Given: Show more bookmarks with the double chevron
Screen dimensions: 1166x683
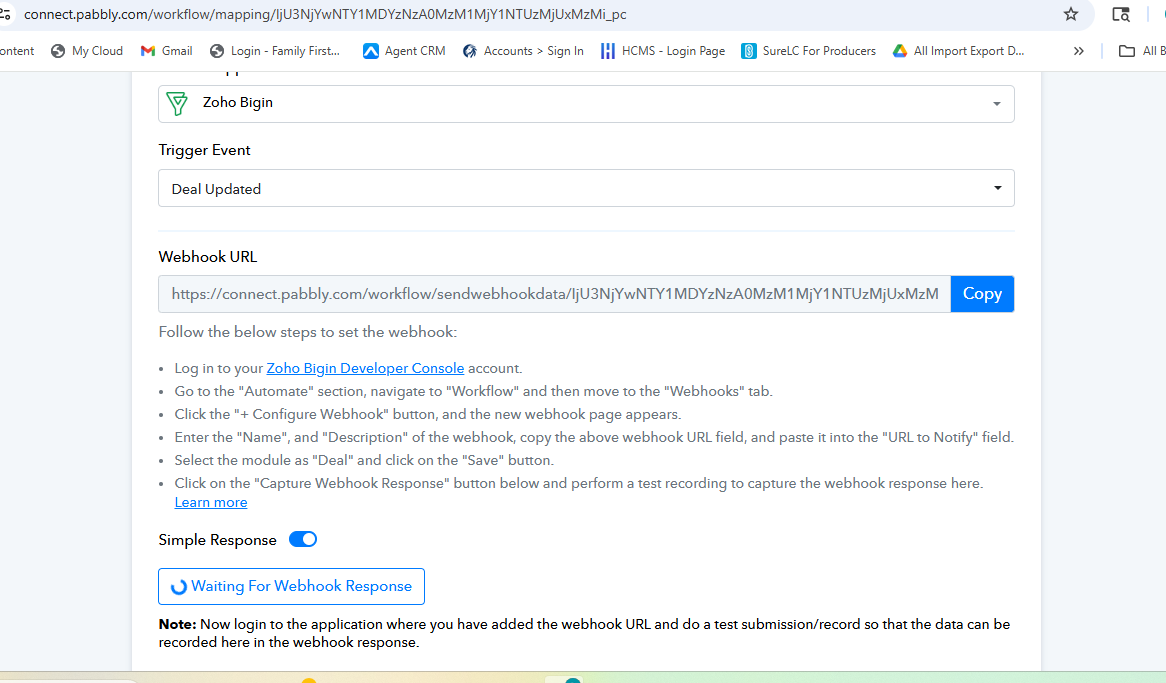Looking at the screenshot, I should coord(1078,51).
